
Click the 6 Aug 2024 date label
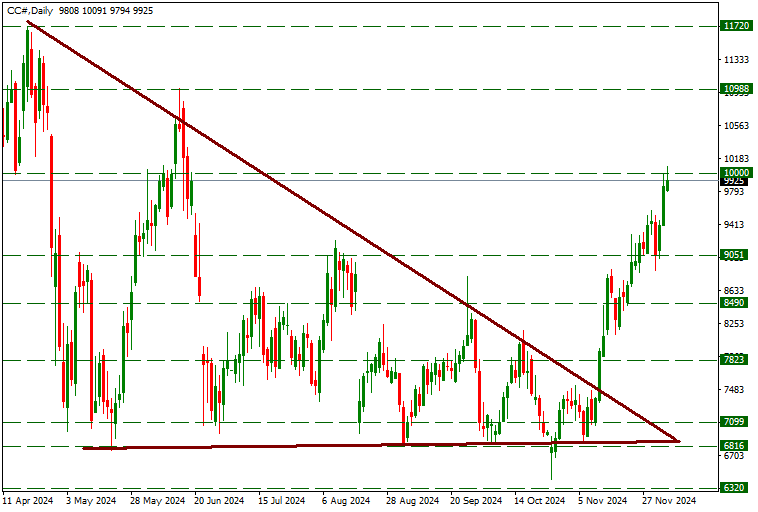tap(346, 500)
